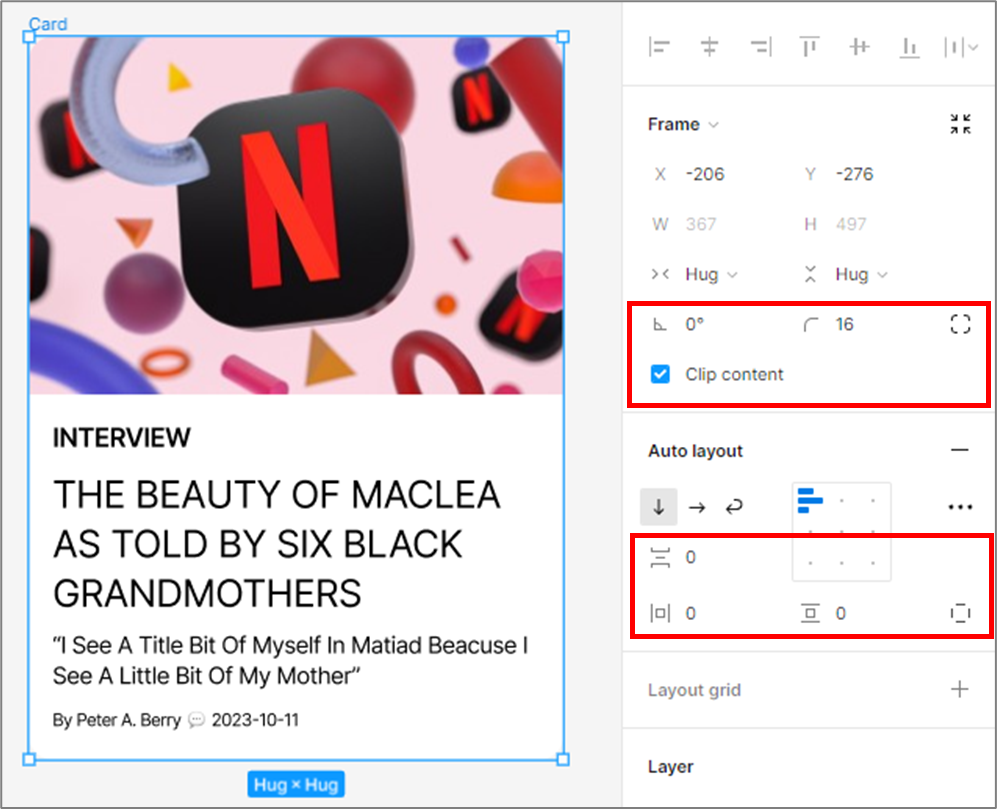Edit horizontal padding value
997x809 pixels.
pyautogui.click(x=691, y=613)
